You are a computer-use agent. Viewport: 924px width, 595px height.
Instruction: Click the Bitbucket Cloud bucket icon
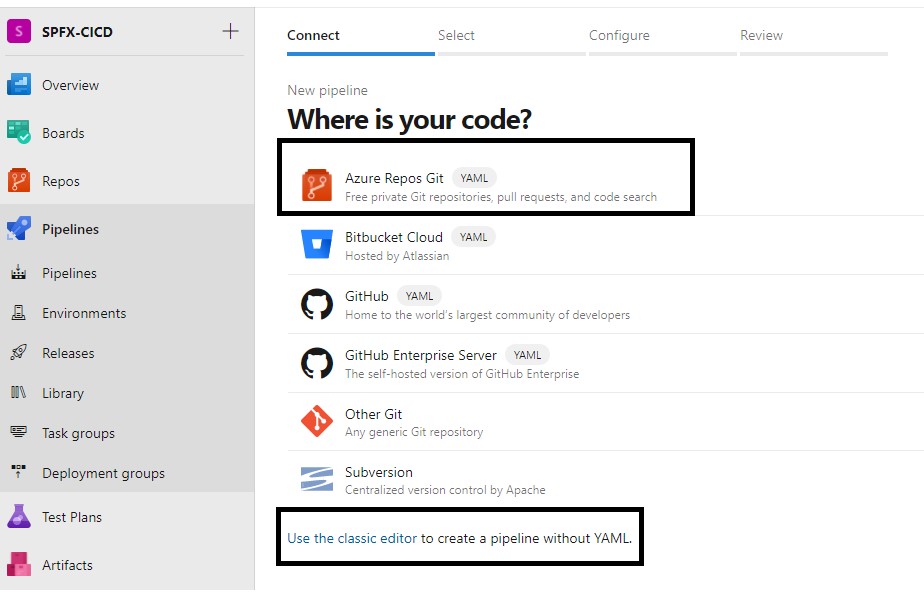click(x=316, y=245)
